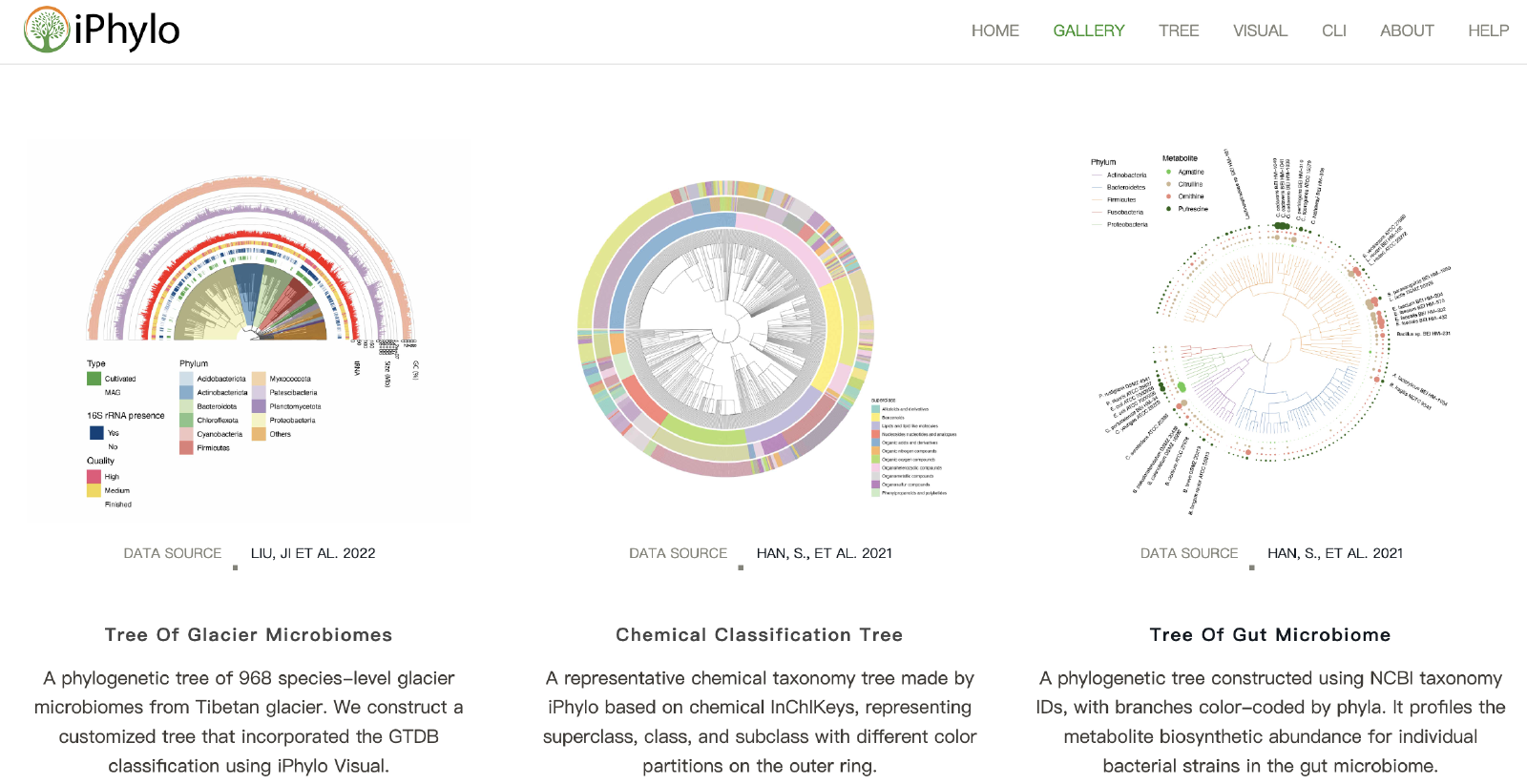Viewport: 1527px width, 784px height.
Task: Open the gut microbiome tree image
Action: coord(1269,329)
